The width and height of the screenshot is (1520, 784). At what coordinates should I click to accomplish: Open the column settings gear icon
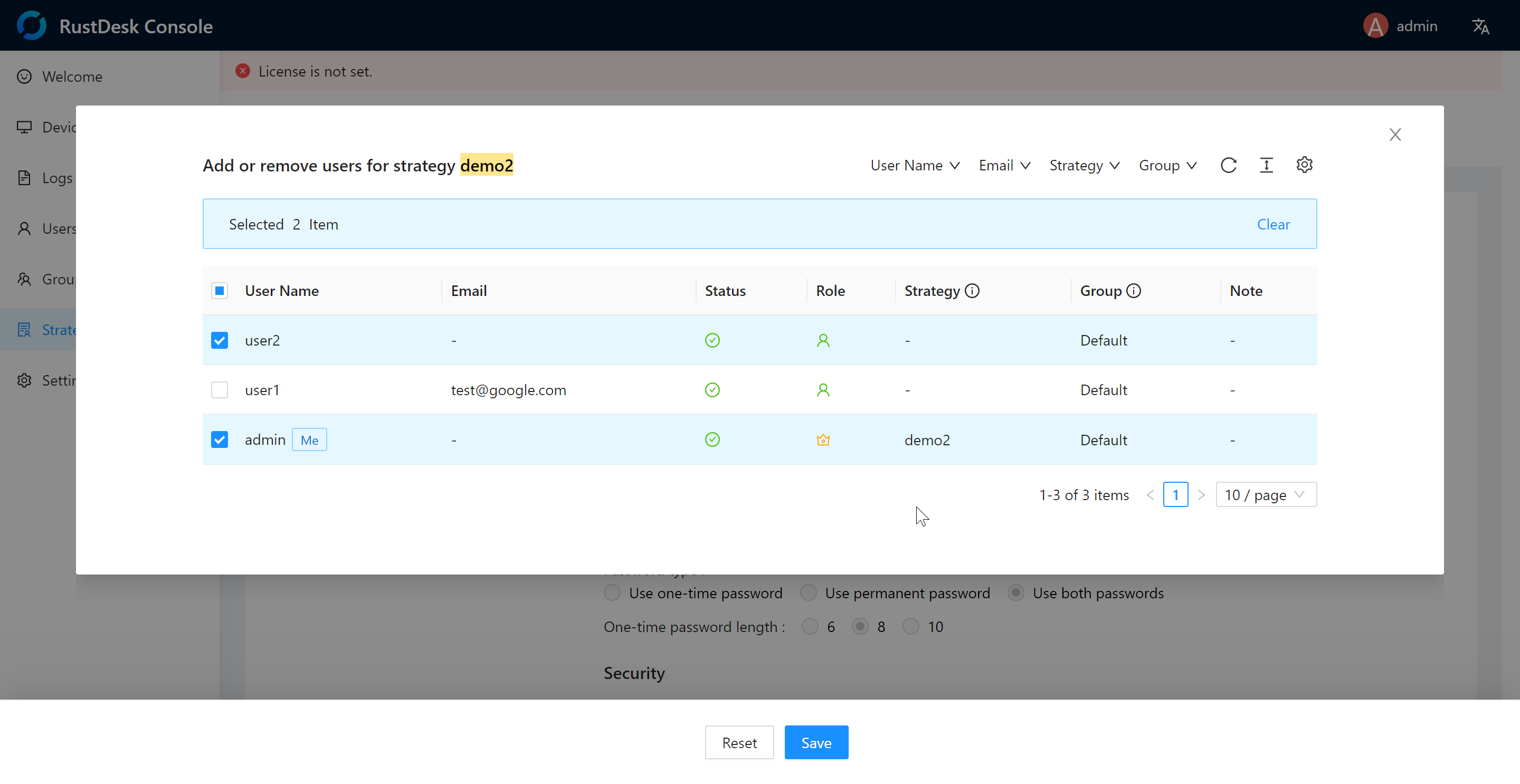(x=1304, y=165)
